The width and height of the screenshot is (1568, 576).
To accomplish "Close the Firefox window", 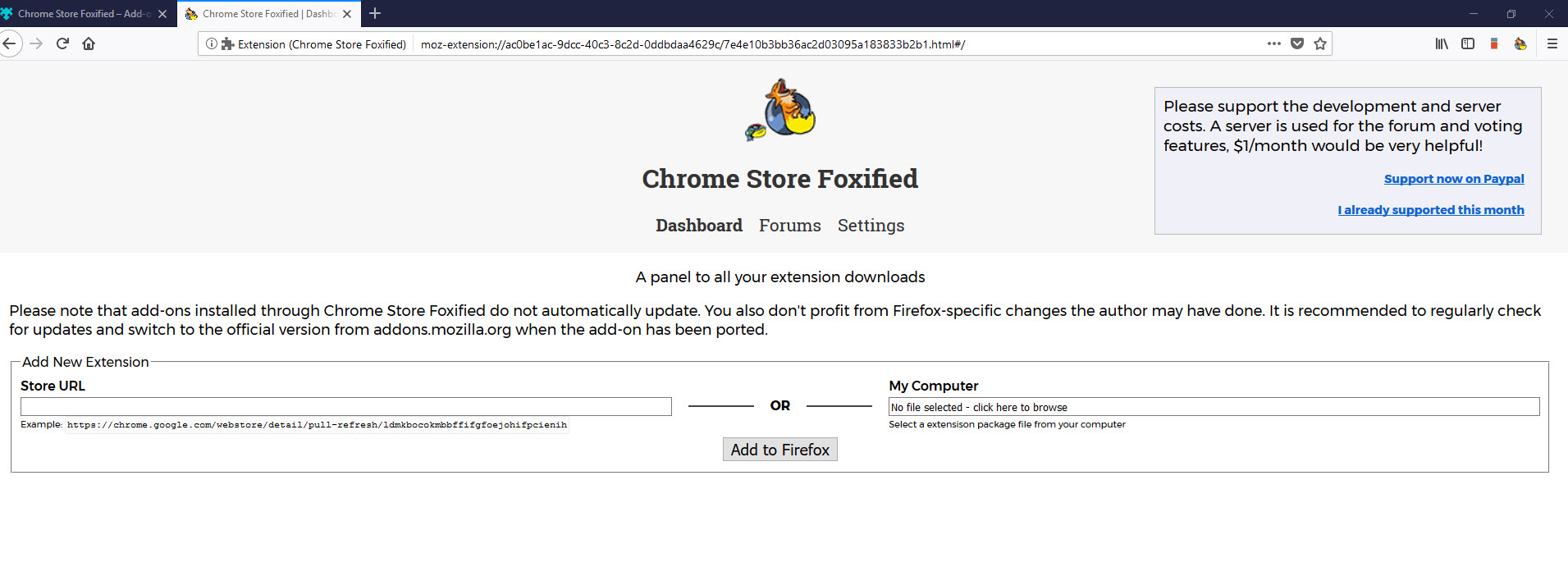I will (x=1548, y=13).
